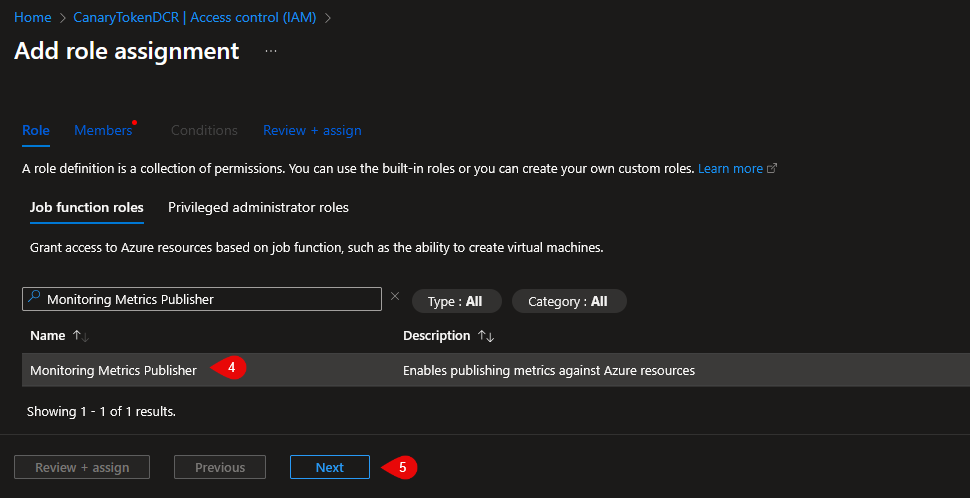Click the Showing 1 - 1 of 1 results text
The image size is (970, 498).
click(x=101, y=411)
